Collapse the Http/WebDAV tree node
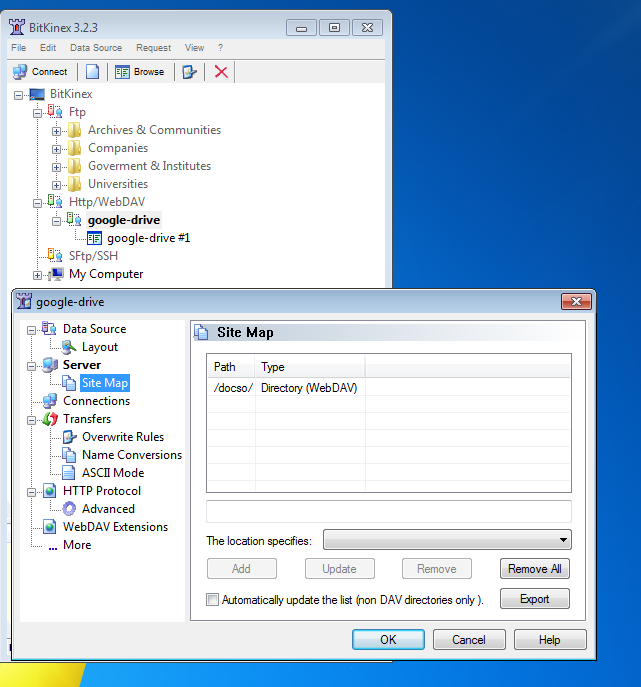The width and height of the screenshot is (641, 687). pyautogui.click(x=38, y=203)
